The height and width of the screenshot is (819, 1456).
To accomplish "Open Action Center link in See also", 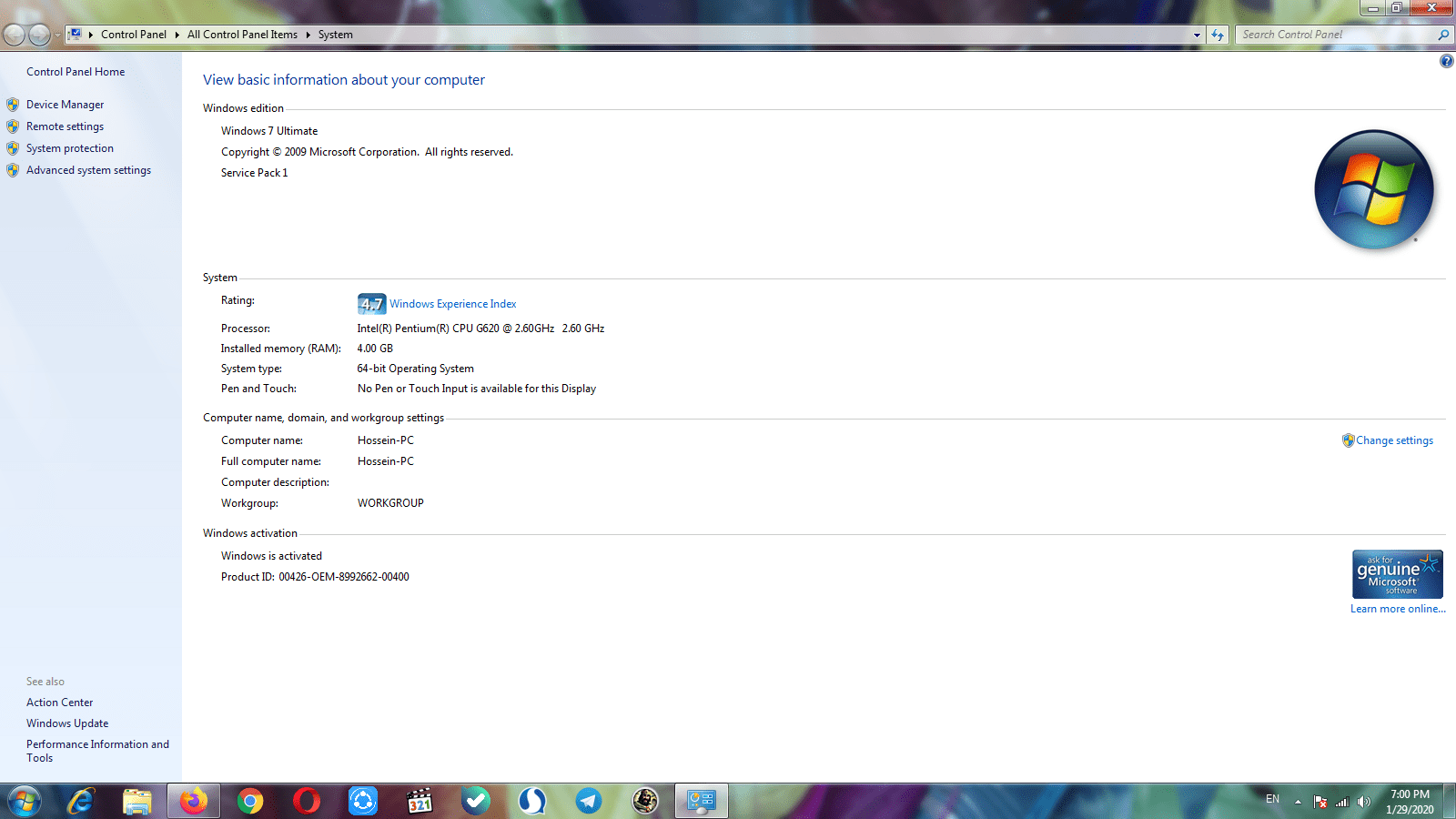I will pyautogui.click(x=59, y=703).
